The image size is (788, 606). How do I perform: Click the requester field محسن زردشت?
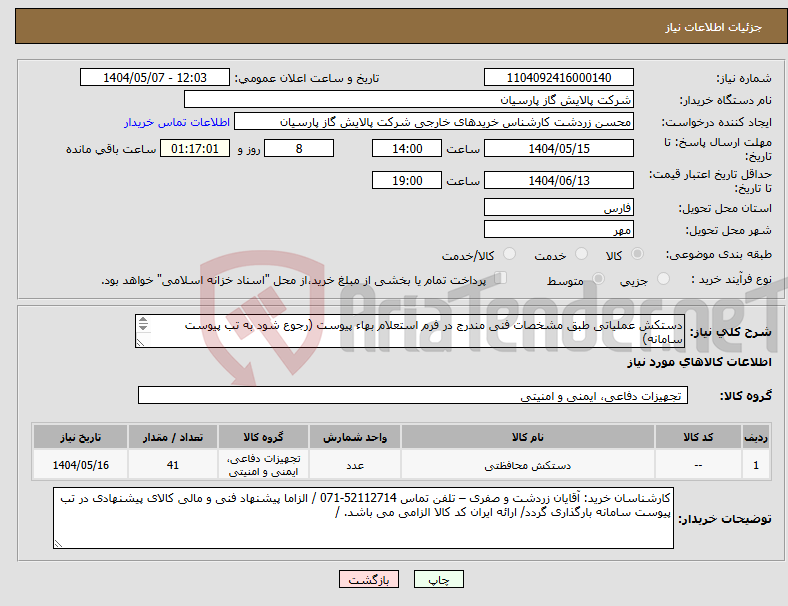click(434, 122)
